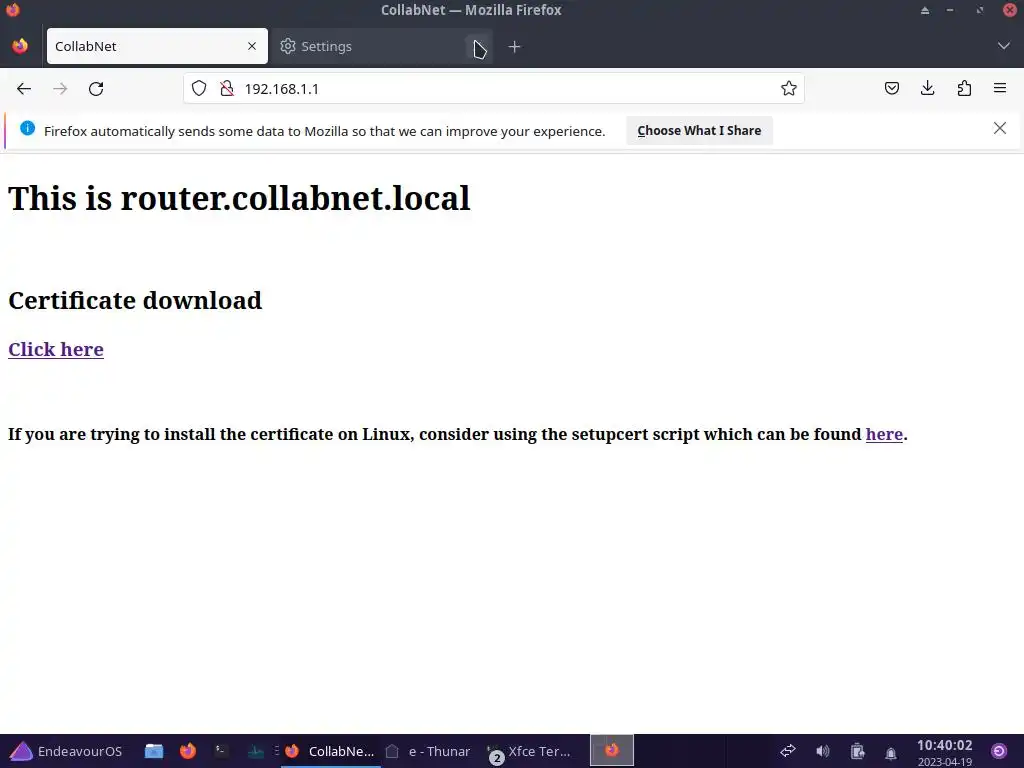This screenshot has width=1024, height=768.
Task: Follow the Click here certificate link
Action: click(56, 349)
